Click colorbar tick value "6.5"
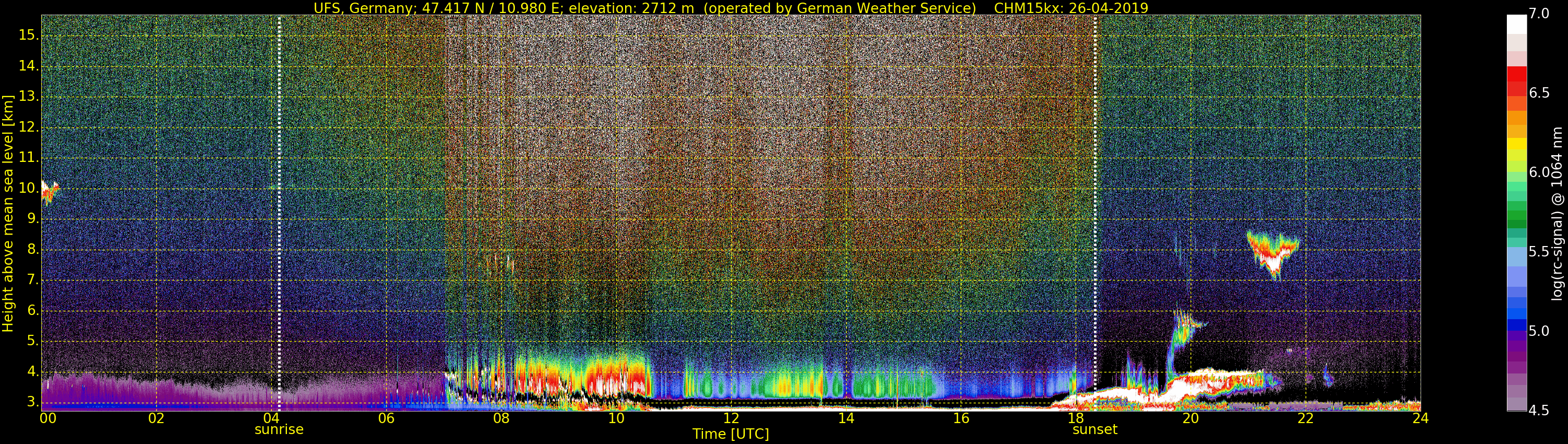The height and width of the screenshot is (444, 1568). 1539,93
